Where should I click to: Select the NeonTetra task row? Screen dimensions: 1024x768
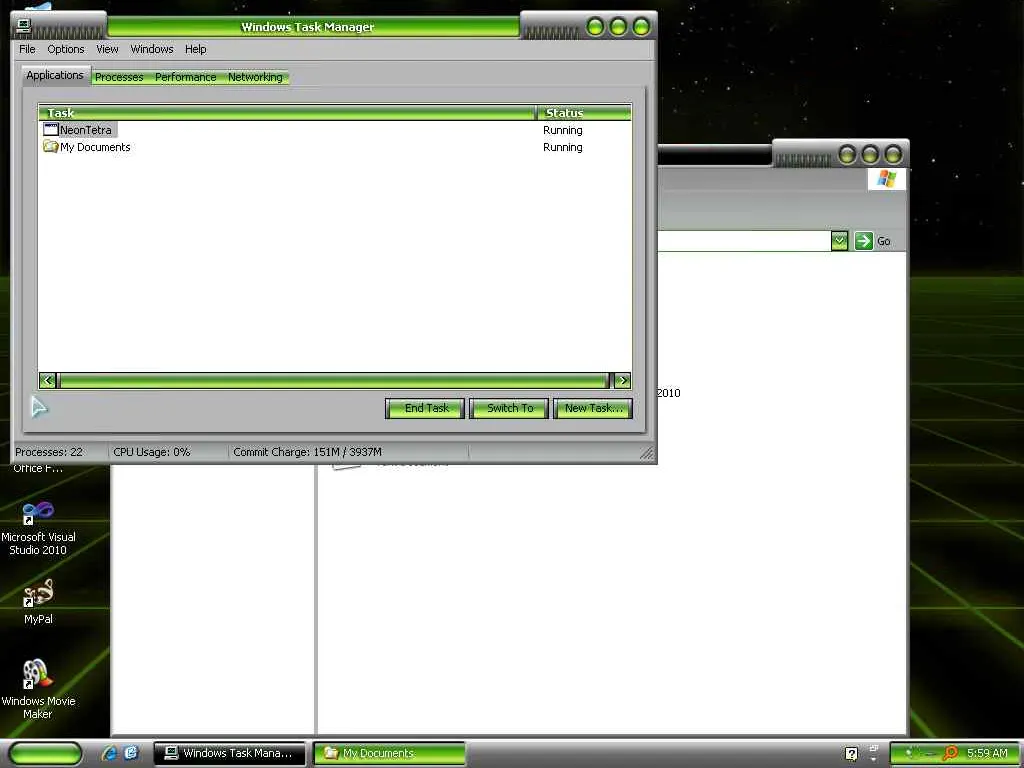pyautogui.click(x=334, y=130)
